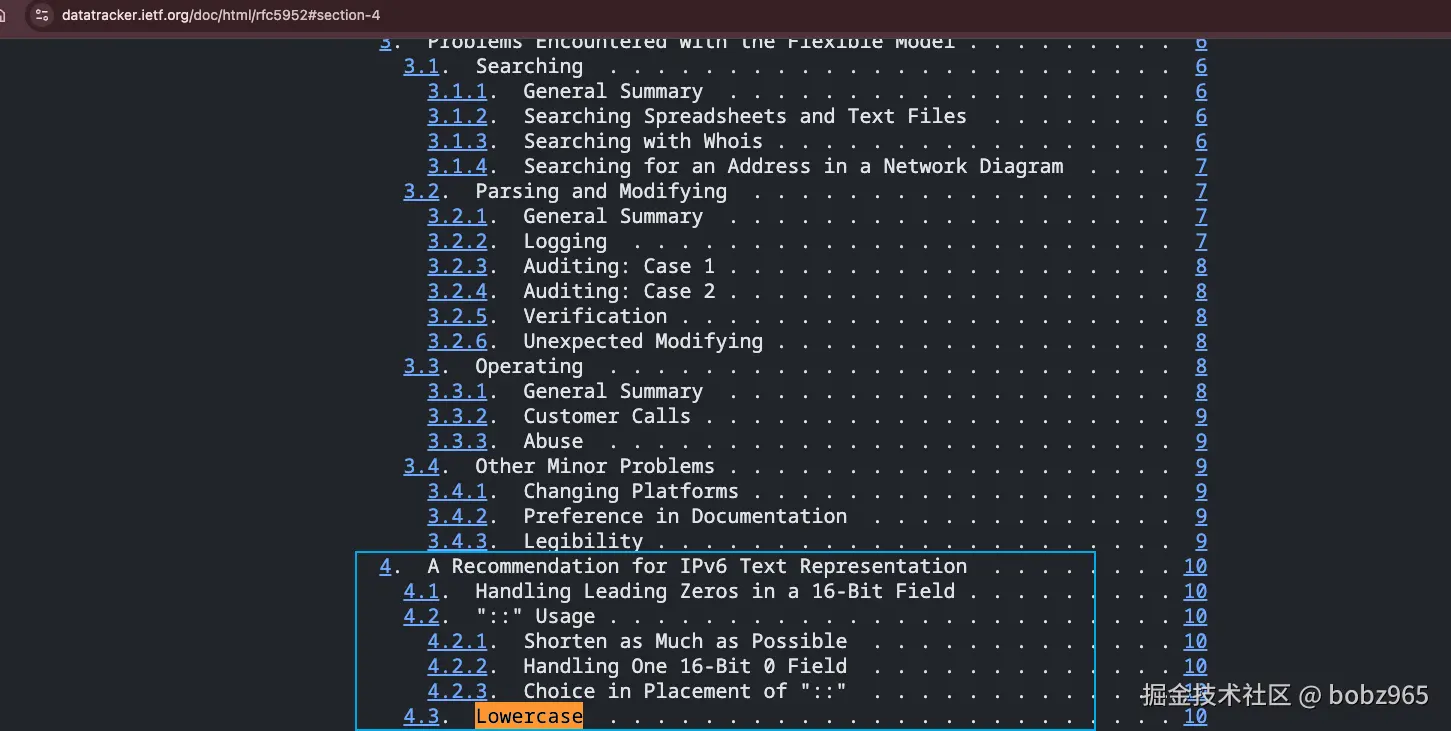Open page 7 link for Network Diagram row
The image size is (1451, 731).
click(x=1201, y=167)
